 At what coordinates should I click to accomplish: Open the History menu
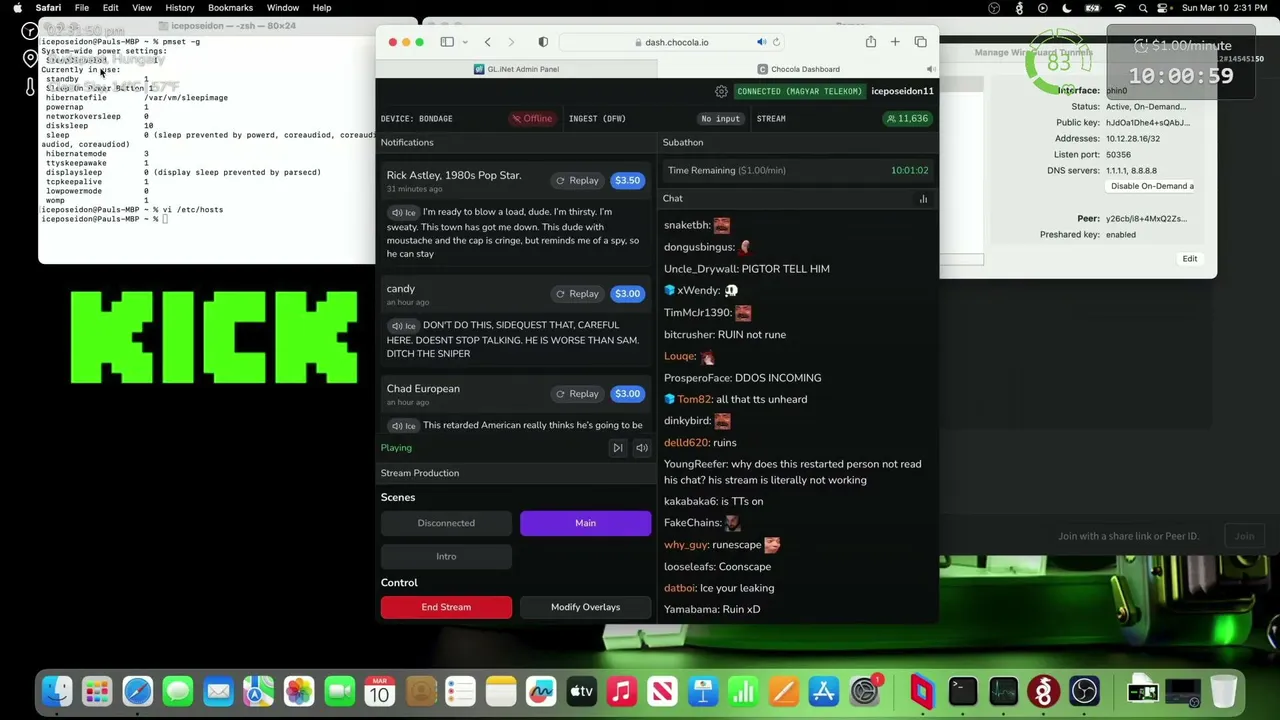pos(180,8)
